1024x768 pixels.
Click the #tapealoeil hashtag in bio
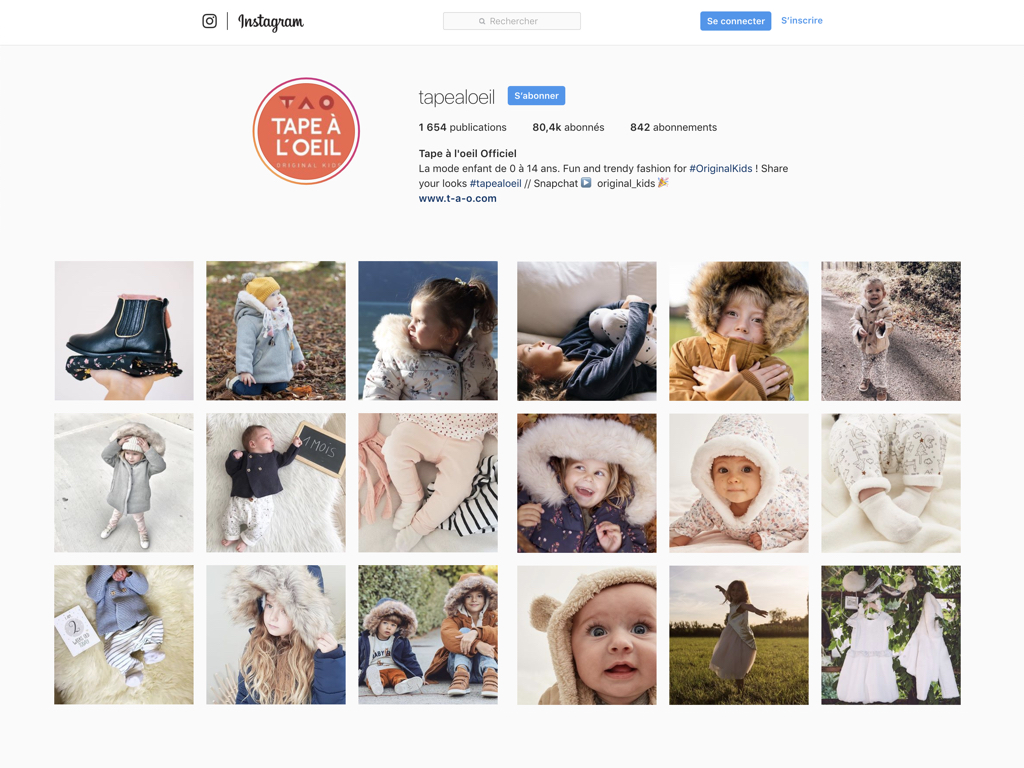coord(495,184)
